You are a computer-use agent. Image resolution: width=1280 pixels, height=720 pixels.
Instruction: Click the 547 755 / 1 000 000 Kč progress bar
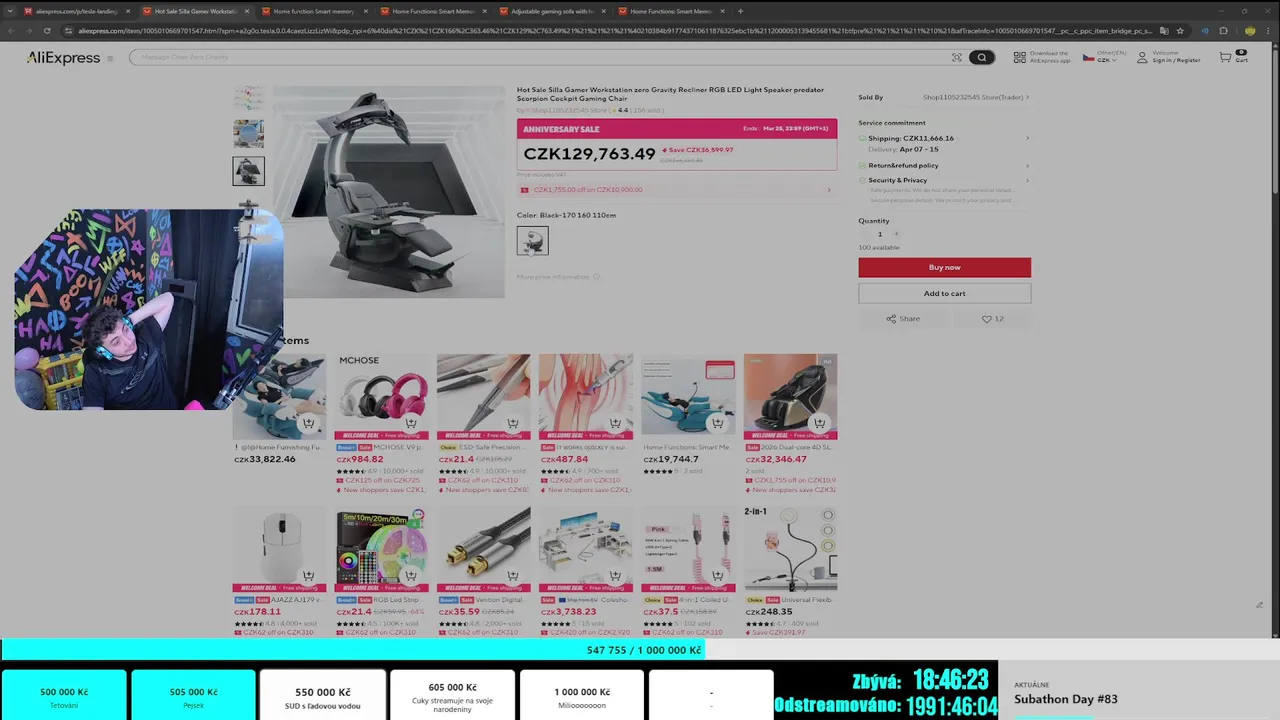640,650
